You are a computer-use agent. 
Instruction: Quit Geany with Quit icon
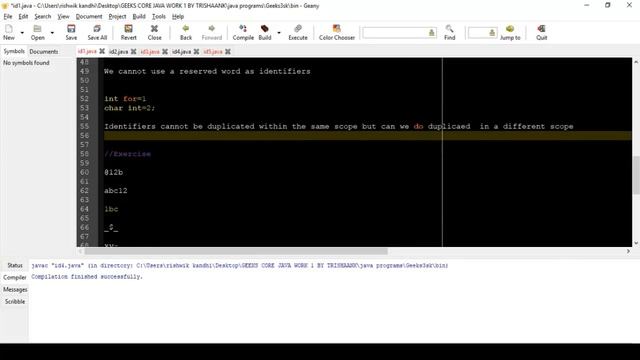click(542, 32)
